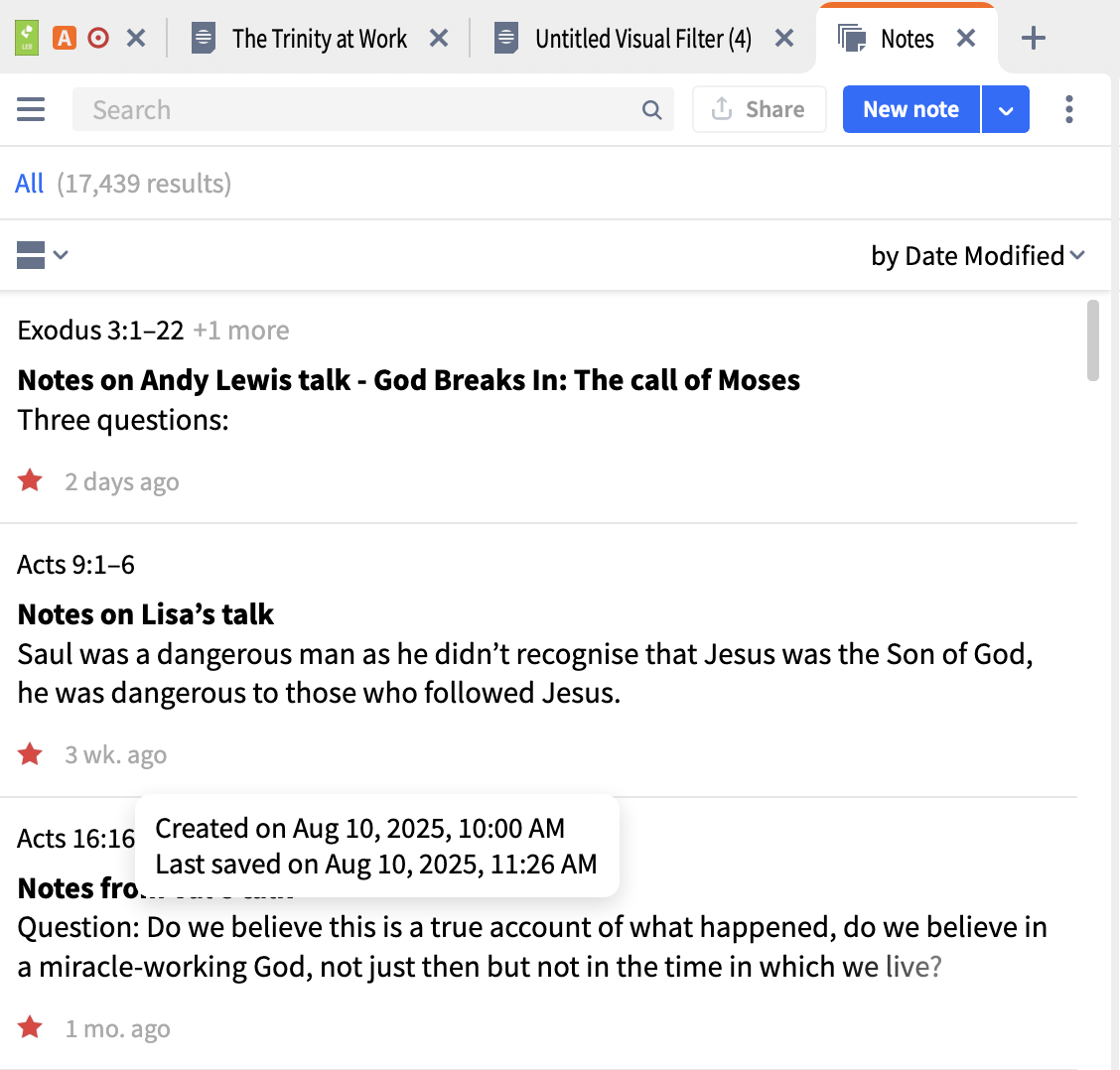Close the Notes tab
Screen dimensions: 1120x1070
(x=966, y=38)
